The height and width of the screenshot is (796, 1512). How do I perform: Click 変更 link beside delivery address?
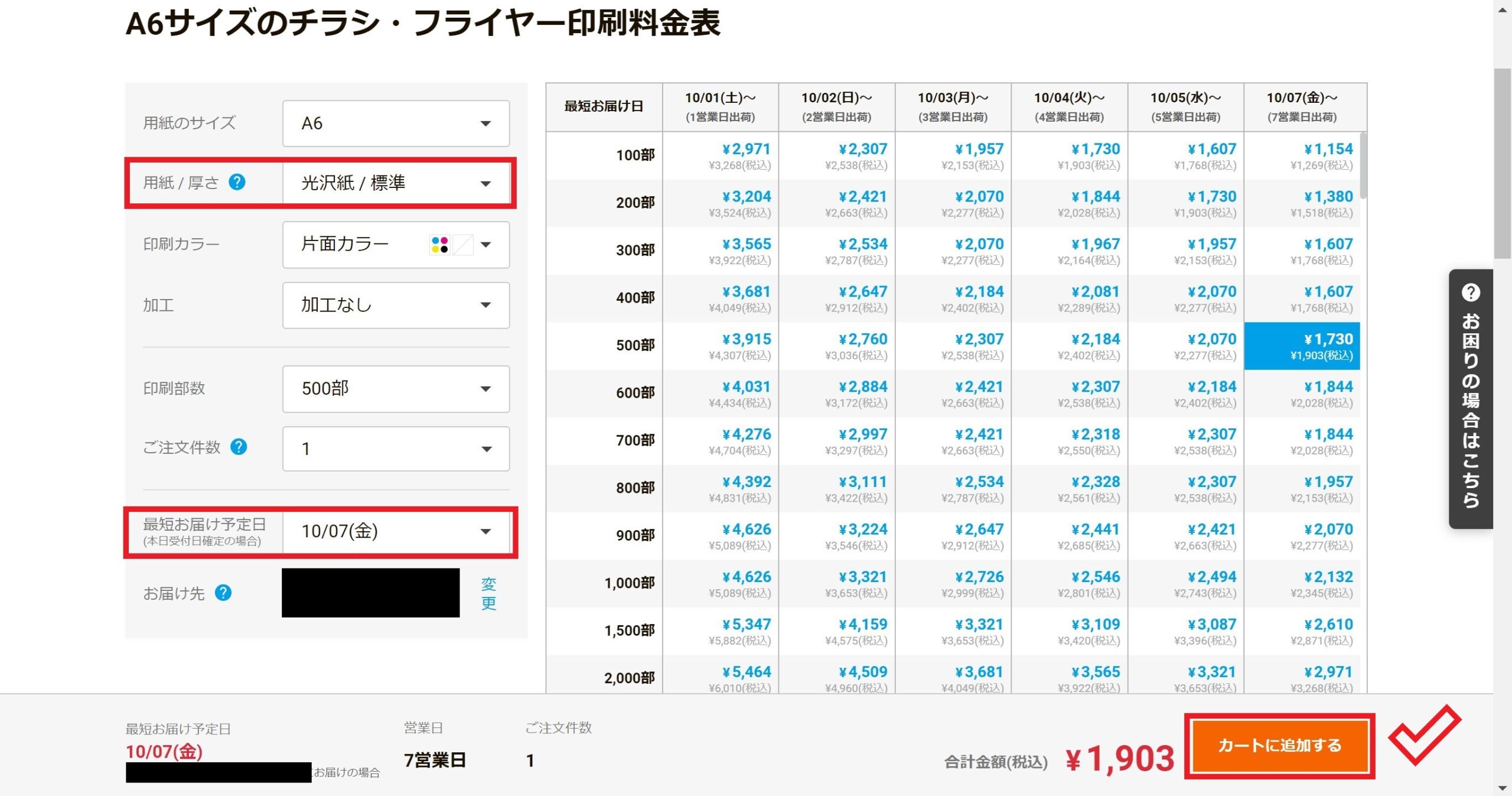coord(488,593)
